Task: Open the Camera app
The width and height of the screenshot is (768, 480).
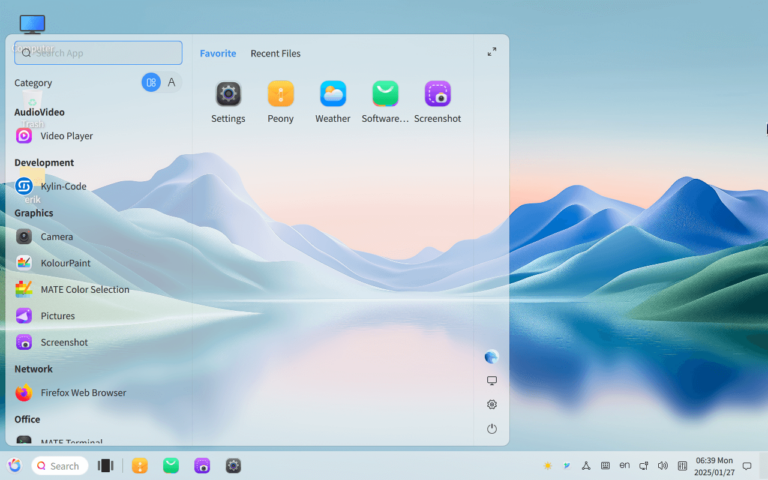Action: 98,237
